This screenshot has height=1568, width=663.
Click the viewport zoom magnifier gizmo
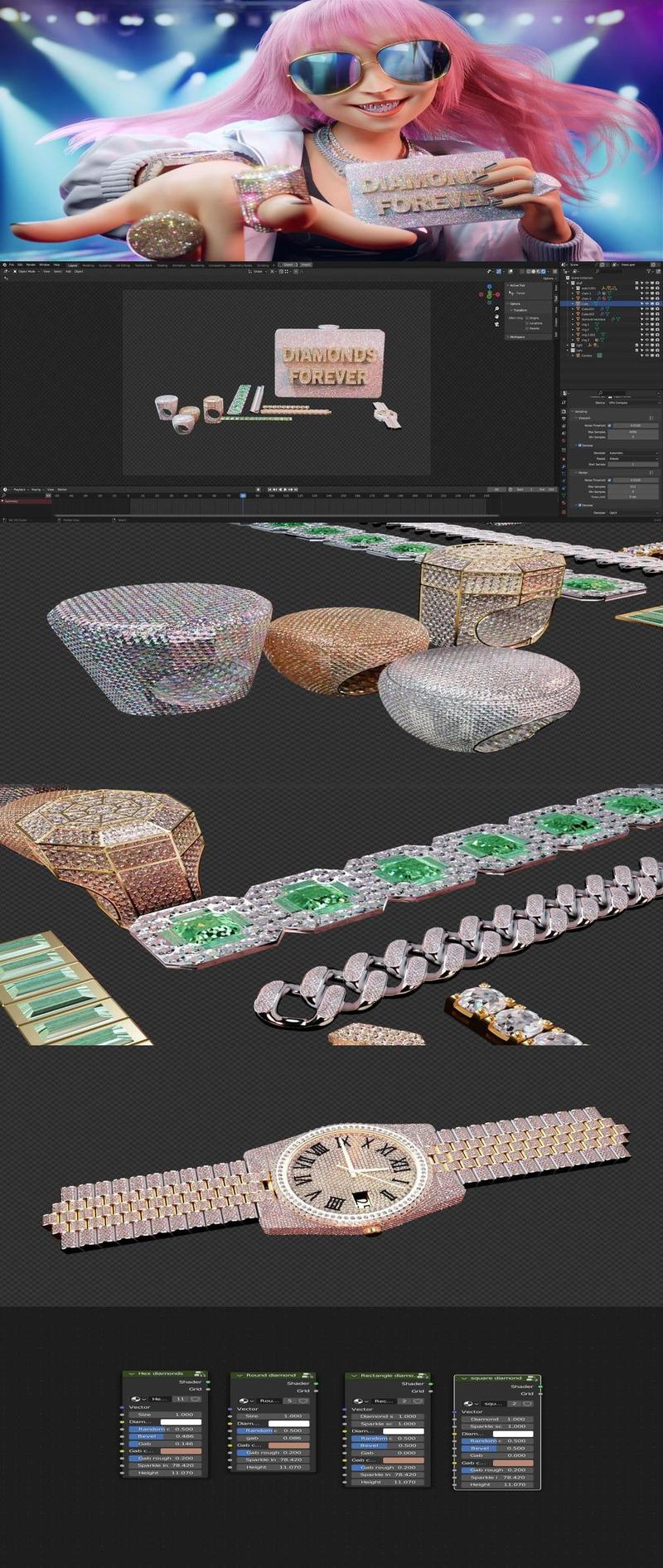click(x=496, y=308)
